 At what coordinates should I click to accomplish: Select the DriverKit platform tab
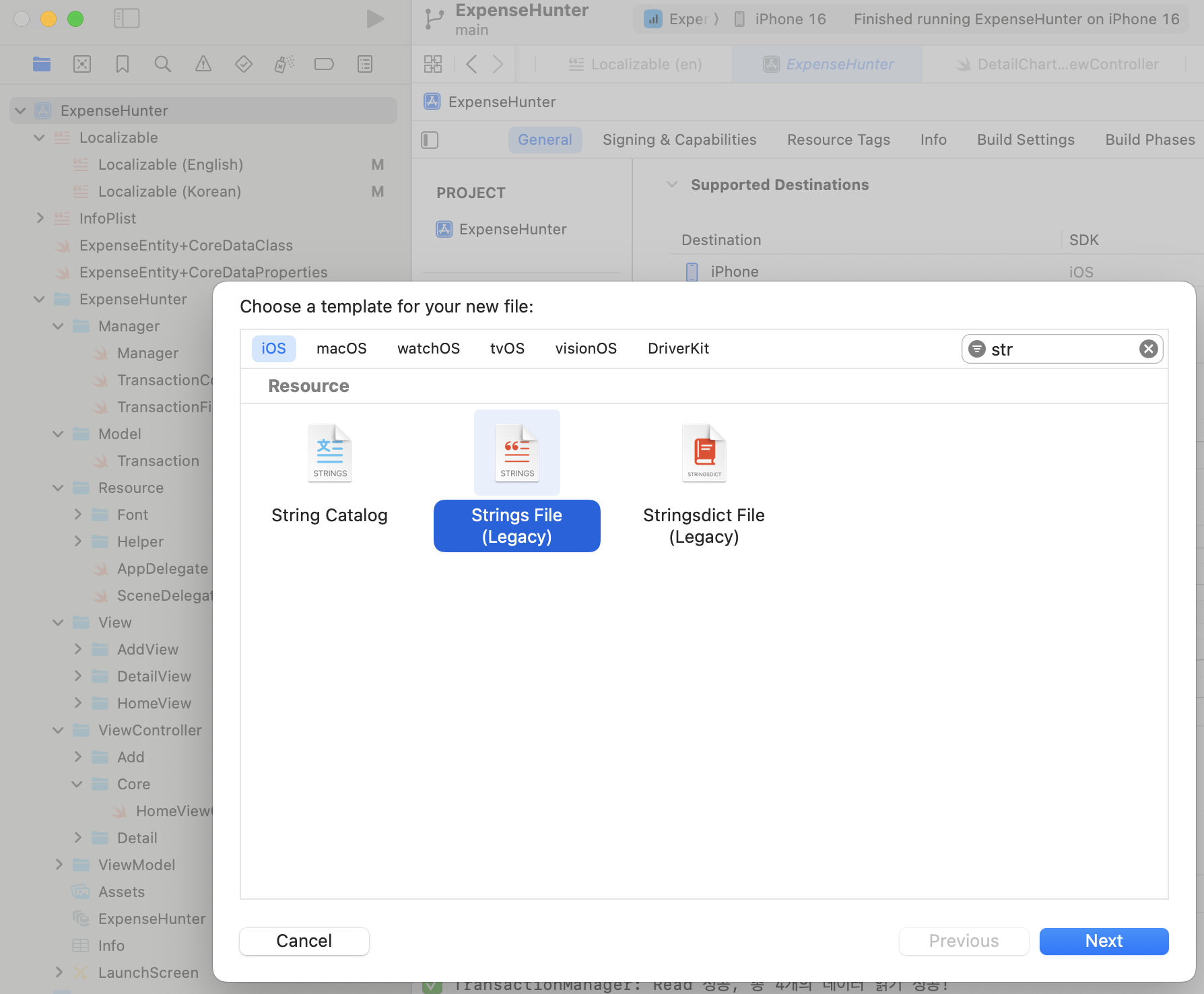pyautogui.click(x=679, y=349)
